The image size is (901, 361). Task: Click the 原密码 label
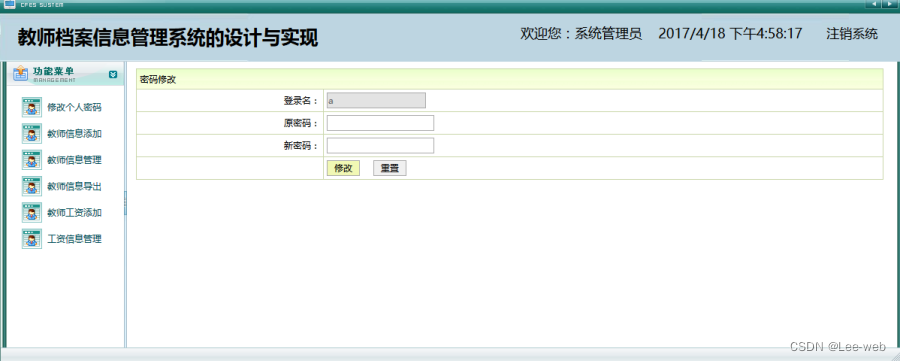click(301, 123)
